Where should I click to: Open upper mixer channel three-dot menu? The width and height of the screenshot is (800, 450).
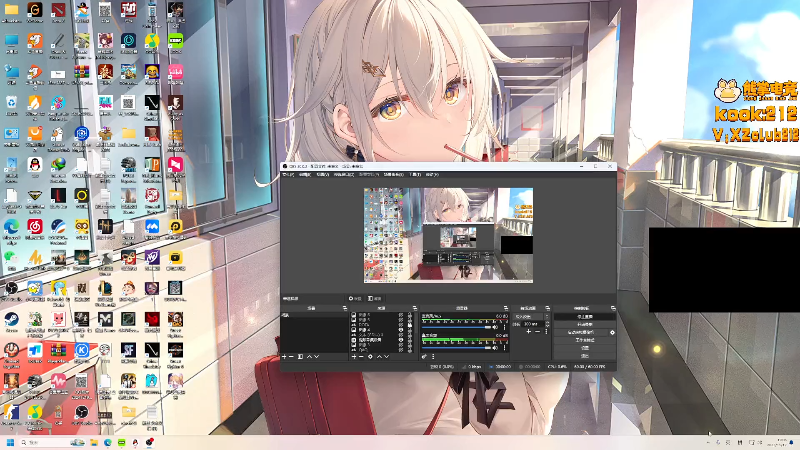point(505,327)
